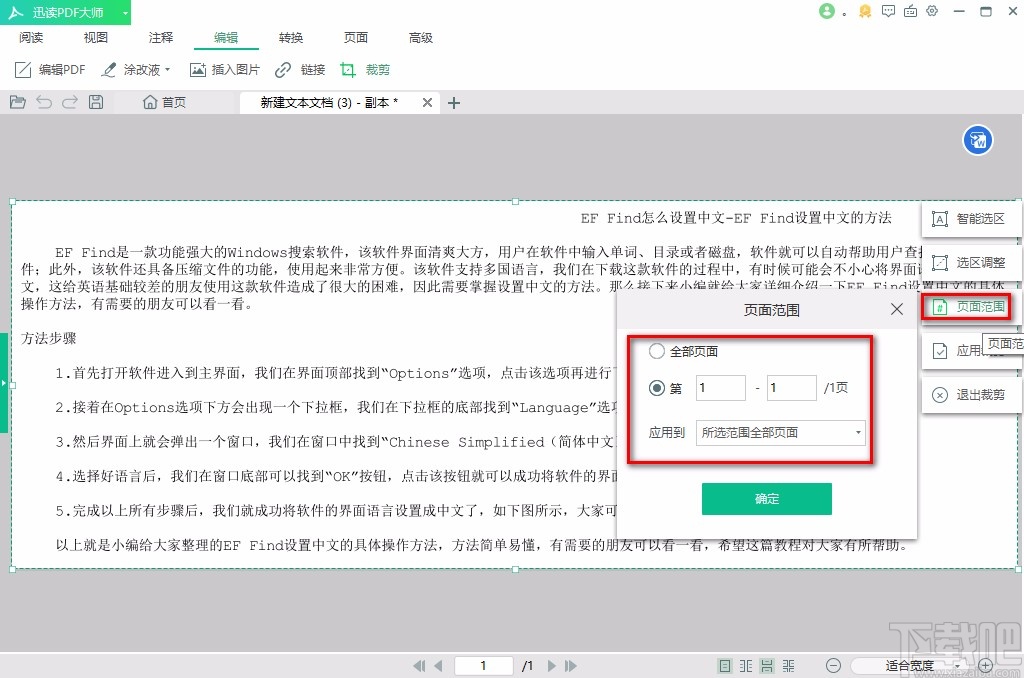The image size is (1024, 678).
Task: Click the redo arrow icon
Action: click(70, 102)
